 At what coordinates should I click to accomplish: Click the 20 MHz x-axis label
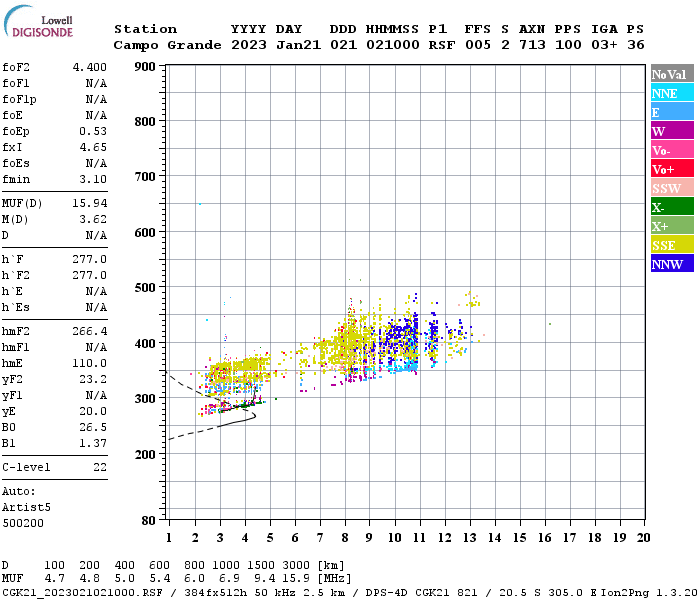(x=643, y=538)
